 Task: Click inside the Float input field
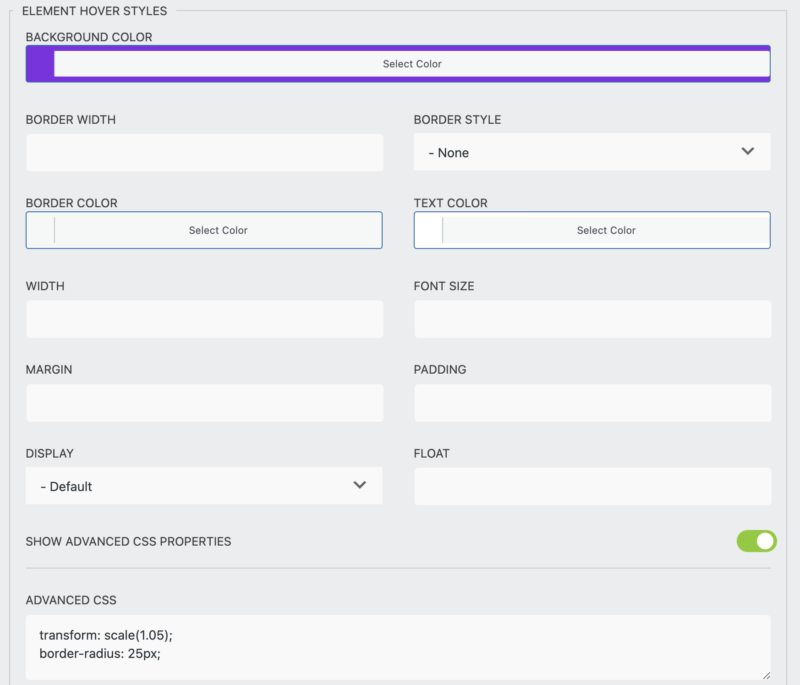pos(591,486)
